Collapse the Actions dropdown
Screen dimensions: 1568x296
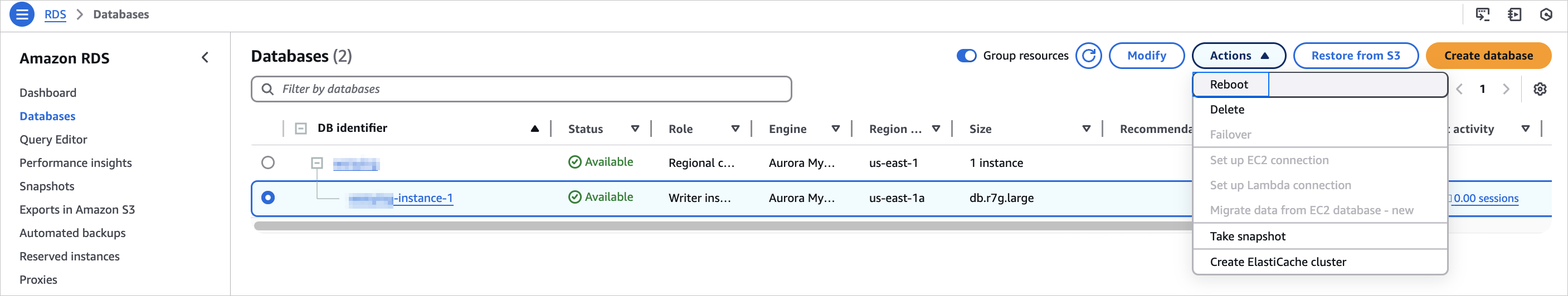[x=1238, y=56]
